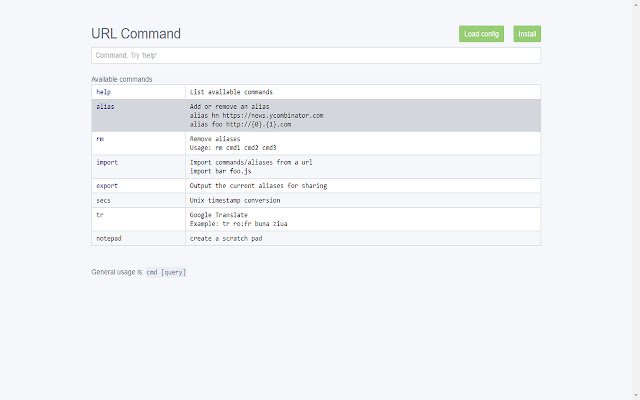Select the notepad command cell
The width and height of the screenshot is (640, 400).
click(138, 238)
